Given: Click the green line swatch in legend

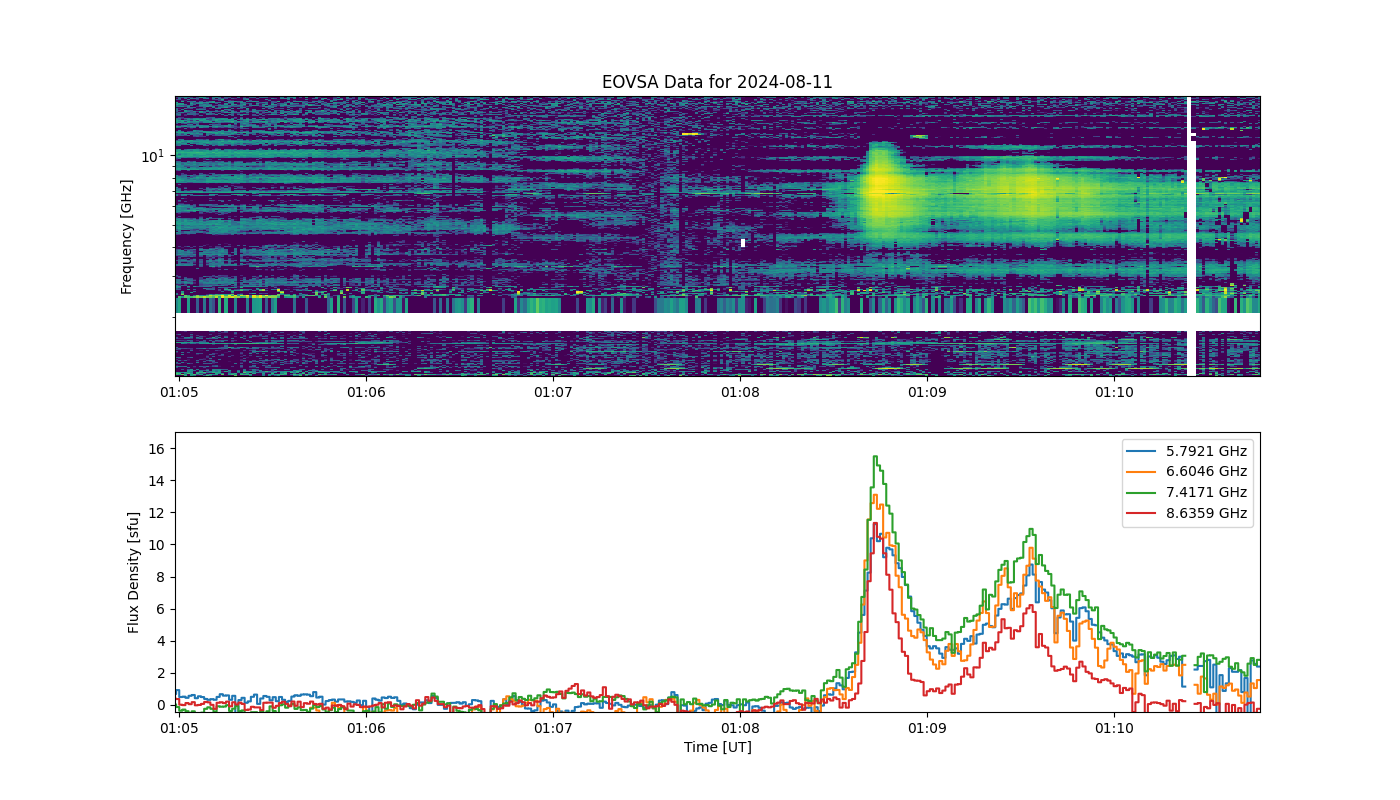Looking at the screenshot, I should click(1144, 493).
